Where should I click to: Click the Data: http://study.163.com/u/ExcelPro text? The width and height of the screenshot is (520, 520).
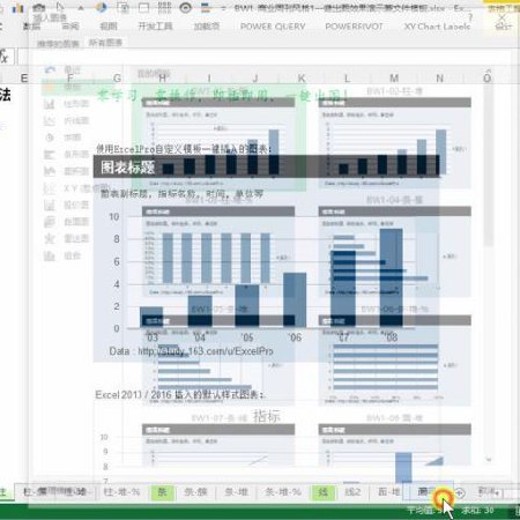click(191, 351)
